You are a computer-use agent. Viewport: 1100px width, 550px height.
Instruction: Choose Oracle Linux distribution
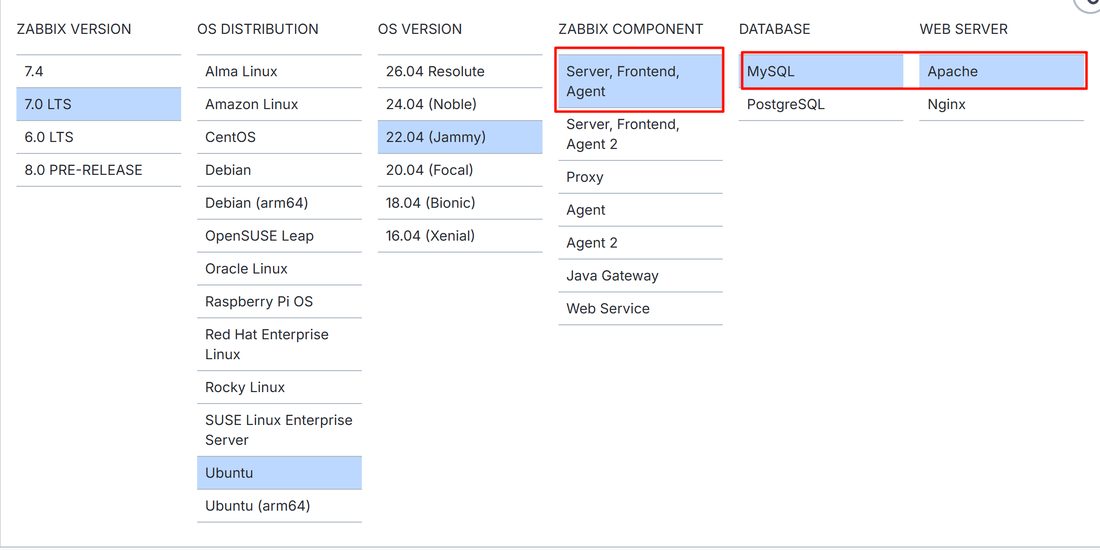click(279, 269)
